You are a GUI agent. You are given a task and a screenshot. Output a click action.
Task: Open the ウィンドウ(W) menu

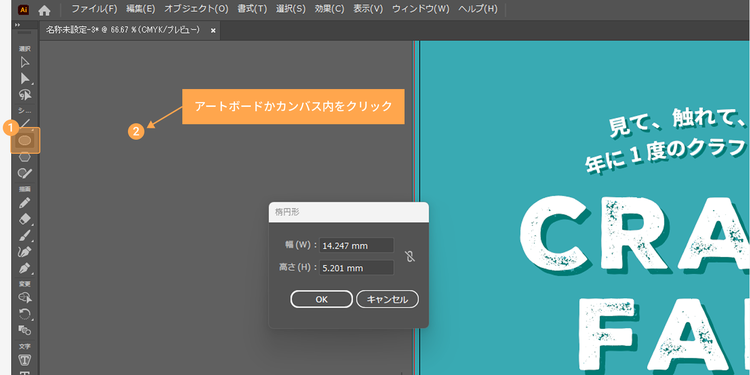coord(421,9)
